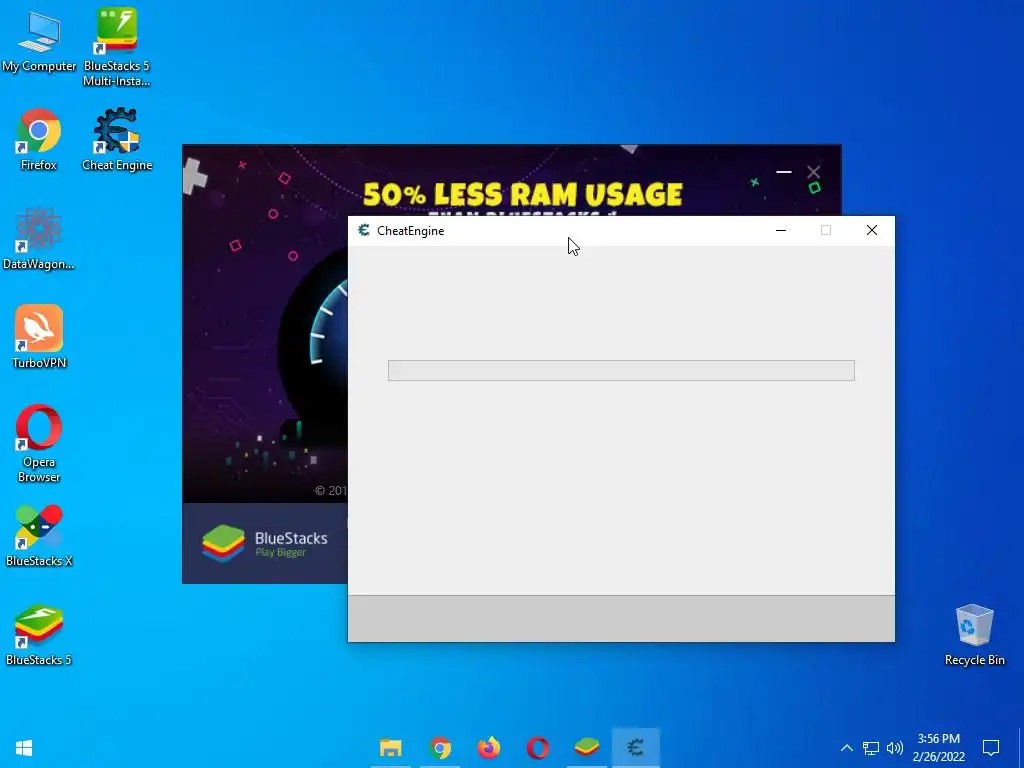Click the BlueStacks Play Bigger logo
1024x768 pixels.
[x=264, y=543]
